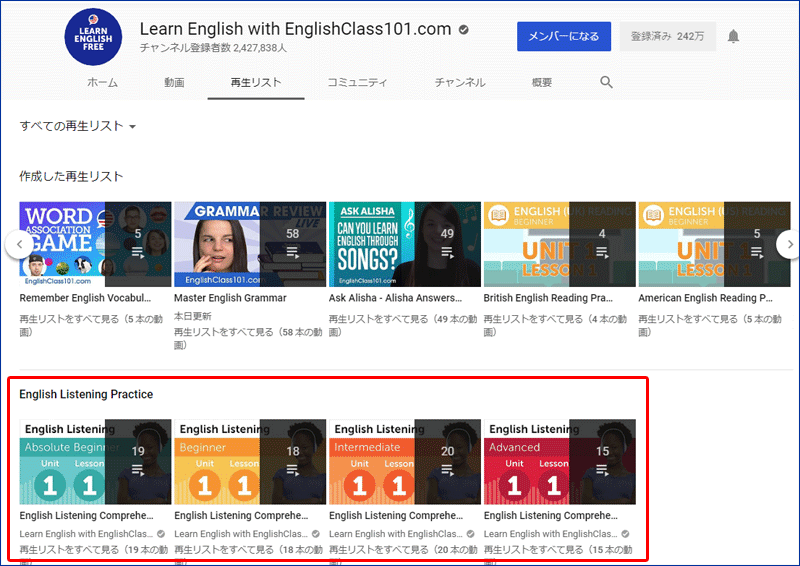Open the Intermediate English Listening thumbnail
The image size is (800, 566).
pyautogui.click(x=405, y=461)
